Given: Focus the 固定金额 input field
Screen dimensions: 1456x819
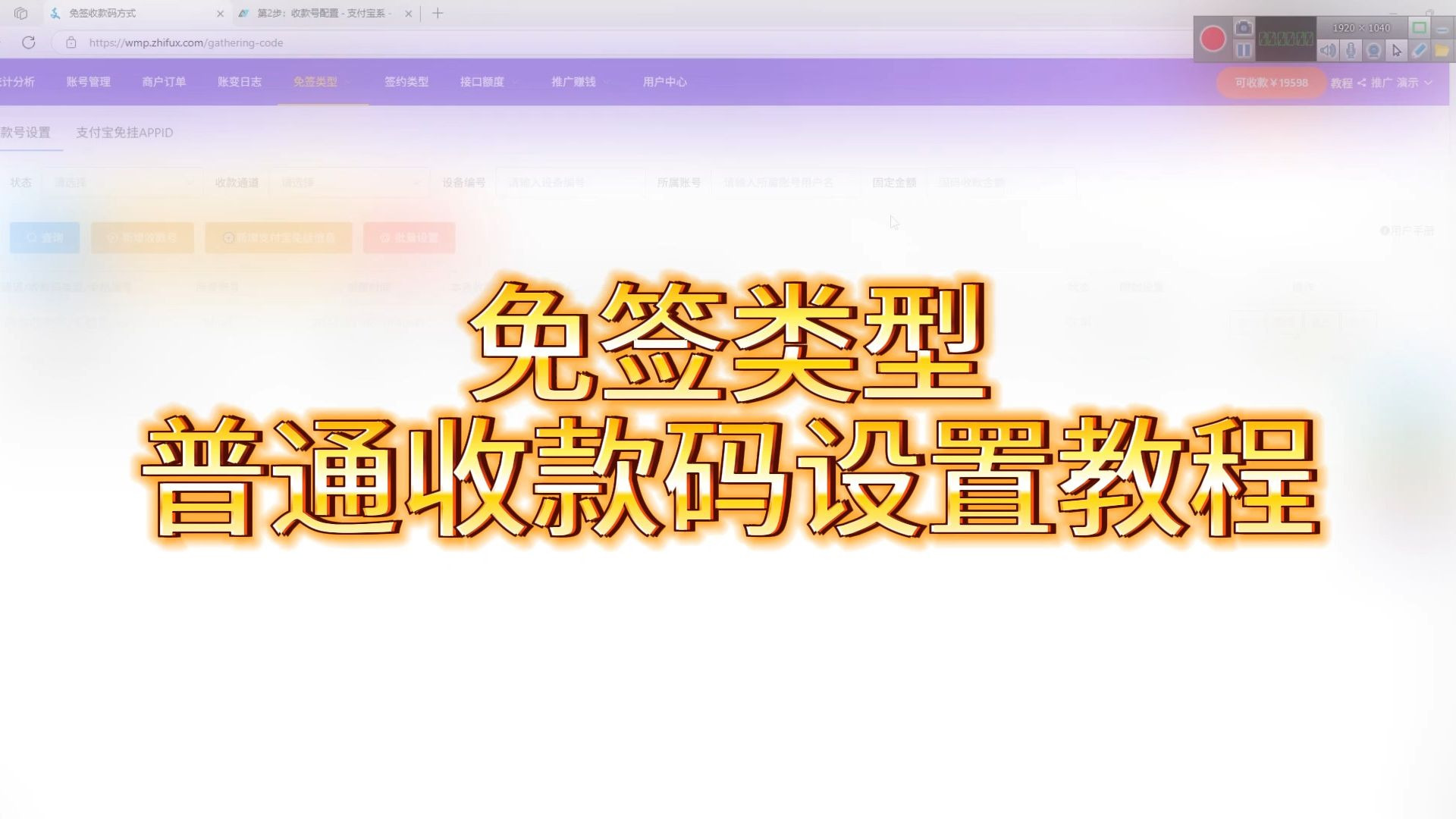Looking at the screenshot, I should [1001, 183].
